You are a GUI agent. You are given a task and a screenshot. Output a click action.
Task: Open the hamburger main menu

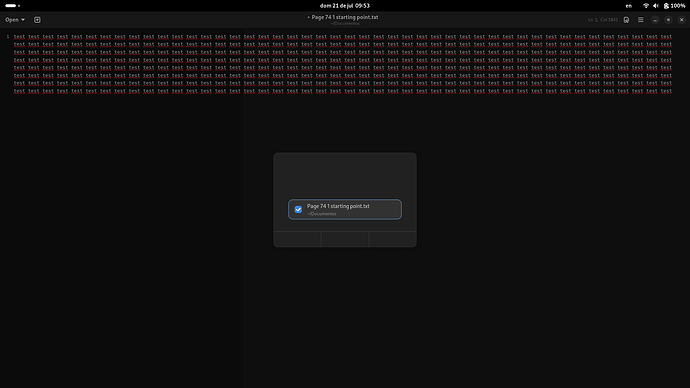(641, 20)
